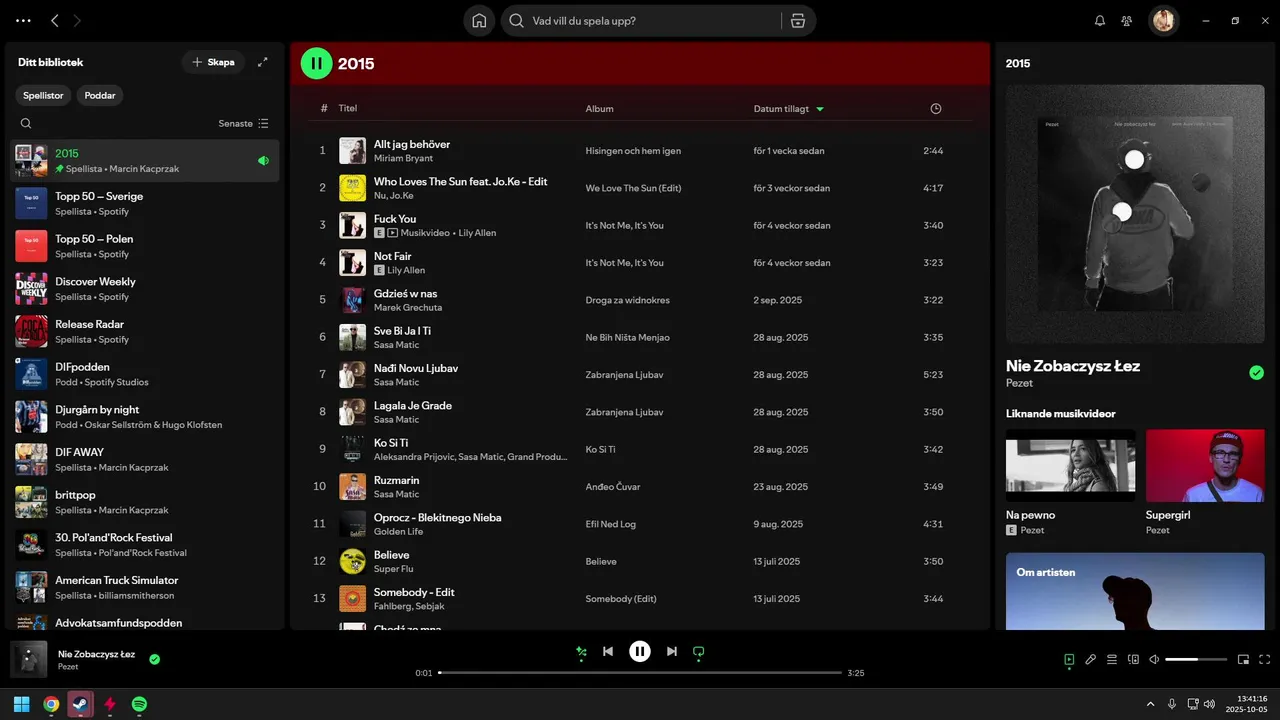Image resolution: width=1280 pixels, height=720 pixels.
Task: Open album Hisingen och hem igen
Action: click(x=633, y=151)
